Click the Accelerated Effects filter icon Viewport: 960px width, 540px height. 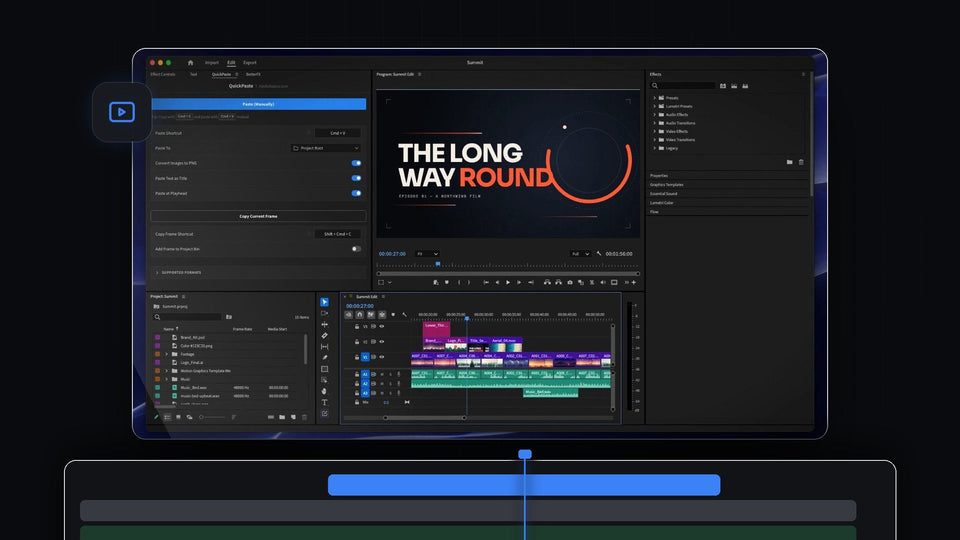coord(723,86)
